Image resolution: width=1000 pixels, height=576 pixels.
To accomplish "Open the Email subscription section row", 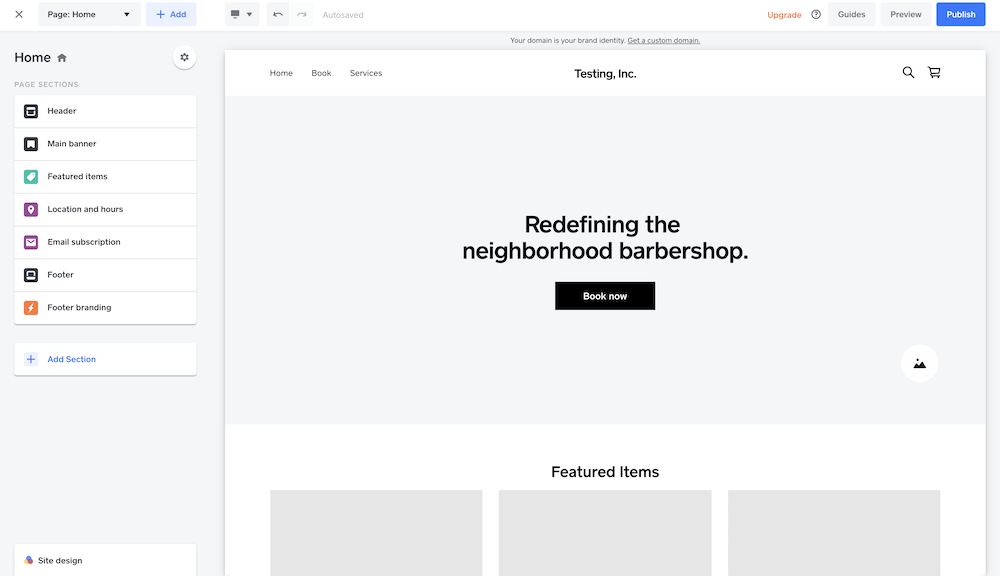I will click(105, 242).
